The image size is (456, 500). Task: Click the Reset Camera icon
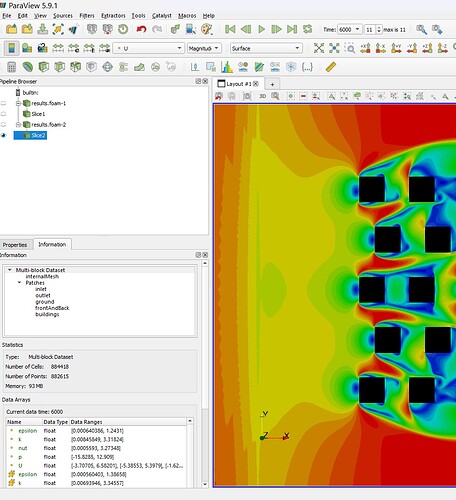319,48
